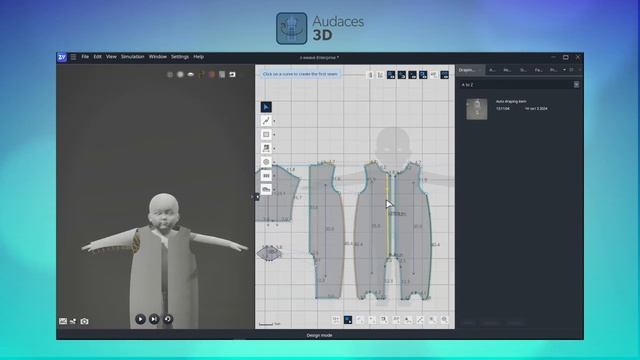The image size is (640, 360).
Task: Click the rotate-view icon at end of 3D toolbar
Action: [x=232, y=75]
